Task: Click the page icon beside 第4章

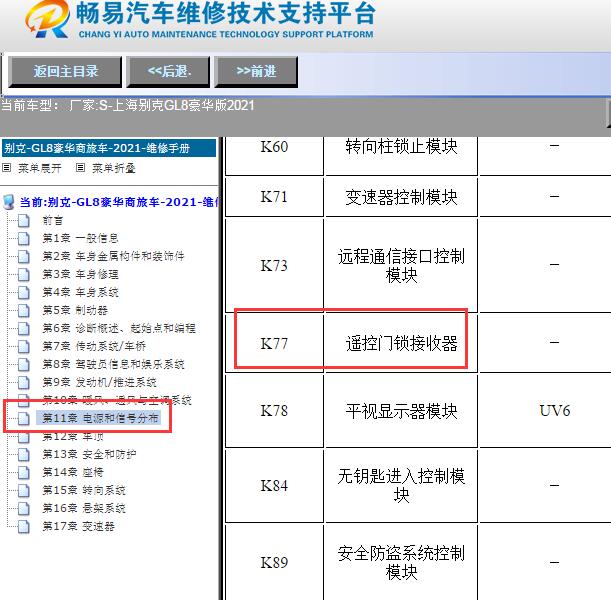Action: pos(24,292)
